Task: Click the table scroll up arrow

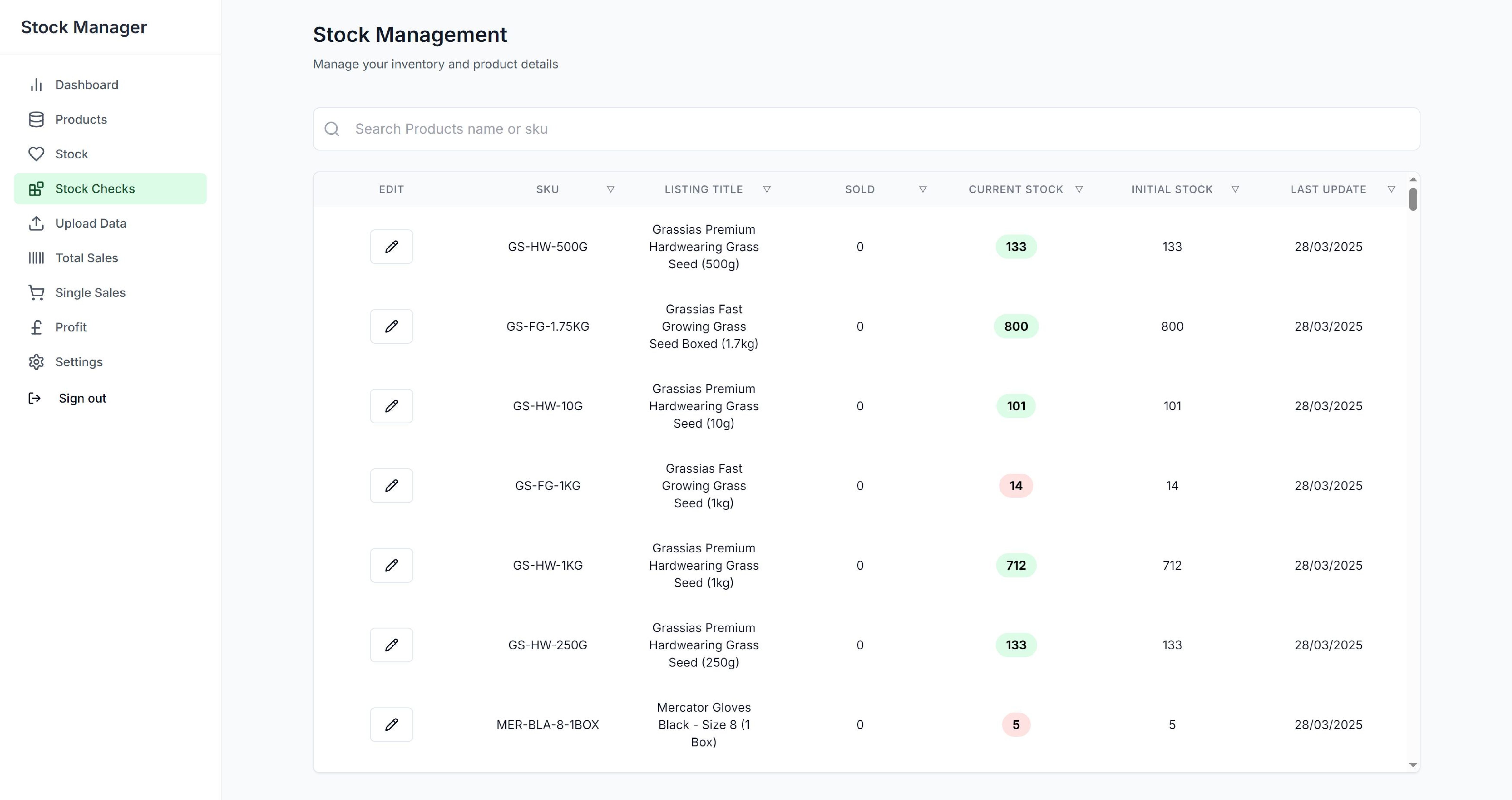Action: pos(1413,180)
